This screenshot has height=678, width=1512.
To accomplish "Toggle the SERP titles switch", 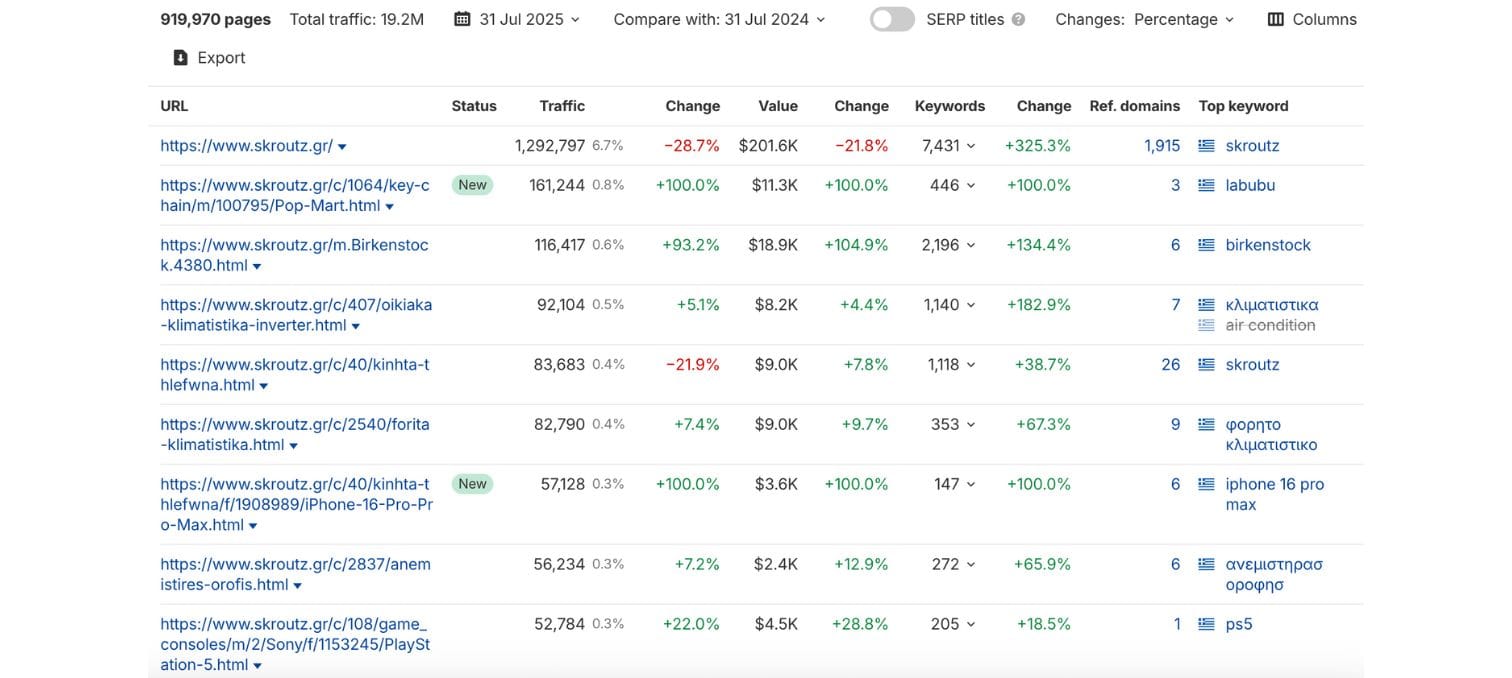I will (891, 19).
